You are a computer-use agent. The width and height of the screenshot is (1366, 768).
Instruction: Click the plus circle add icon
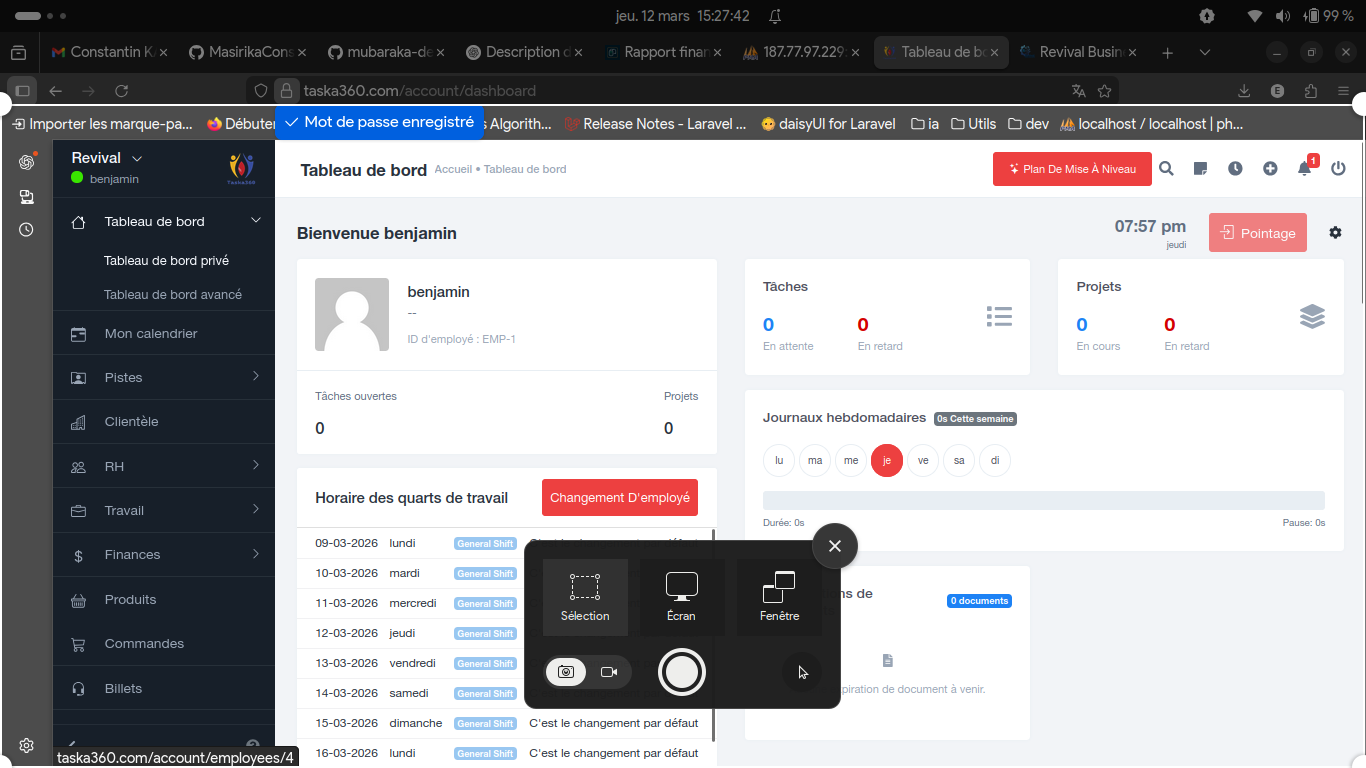tap(1270, 169)
